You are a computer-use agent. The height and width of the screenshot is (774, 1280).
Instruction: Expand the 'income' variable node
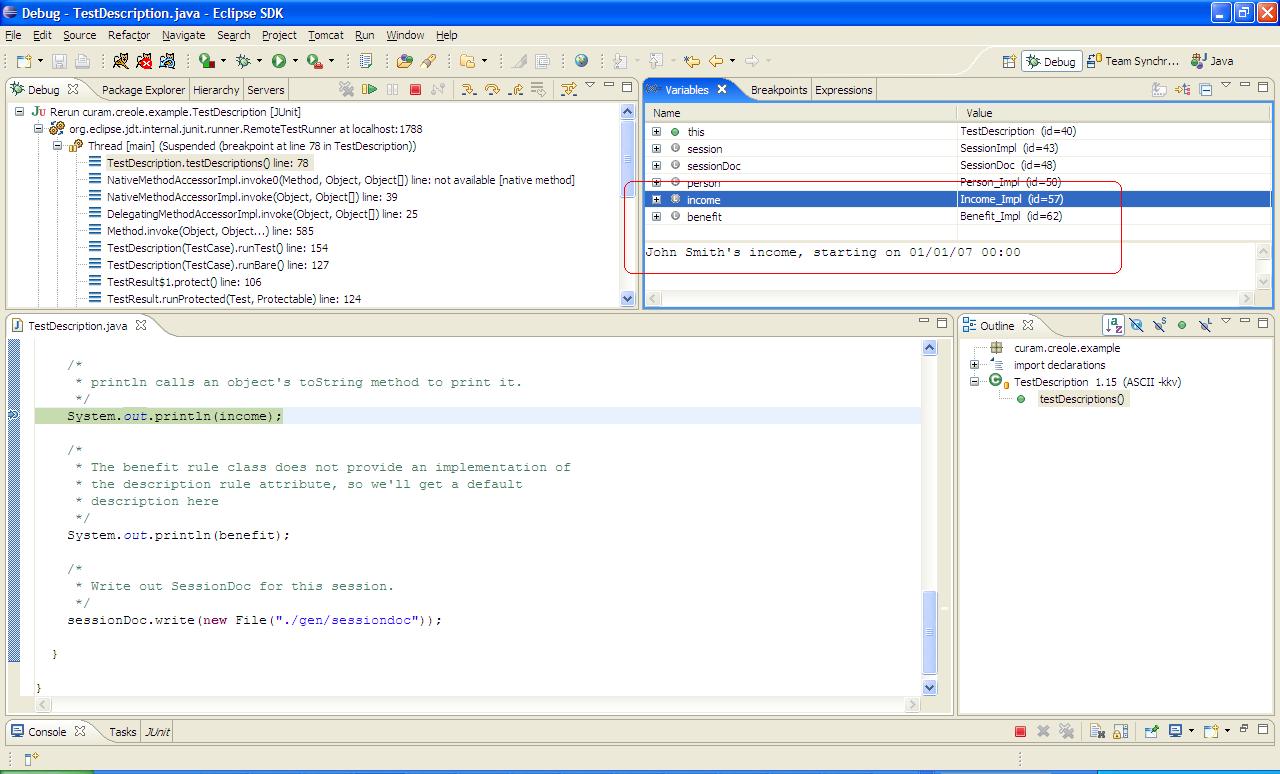tap(656, 200)
